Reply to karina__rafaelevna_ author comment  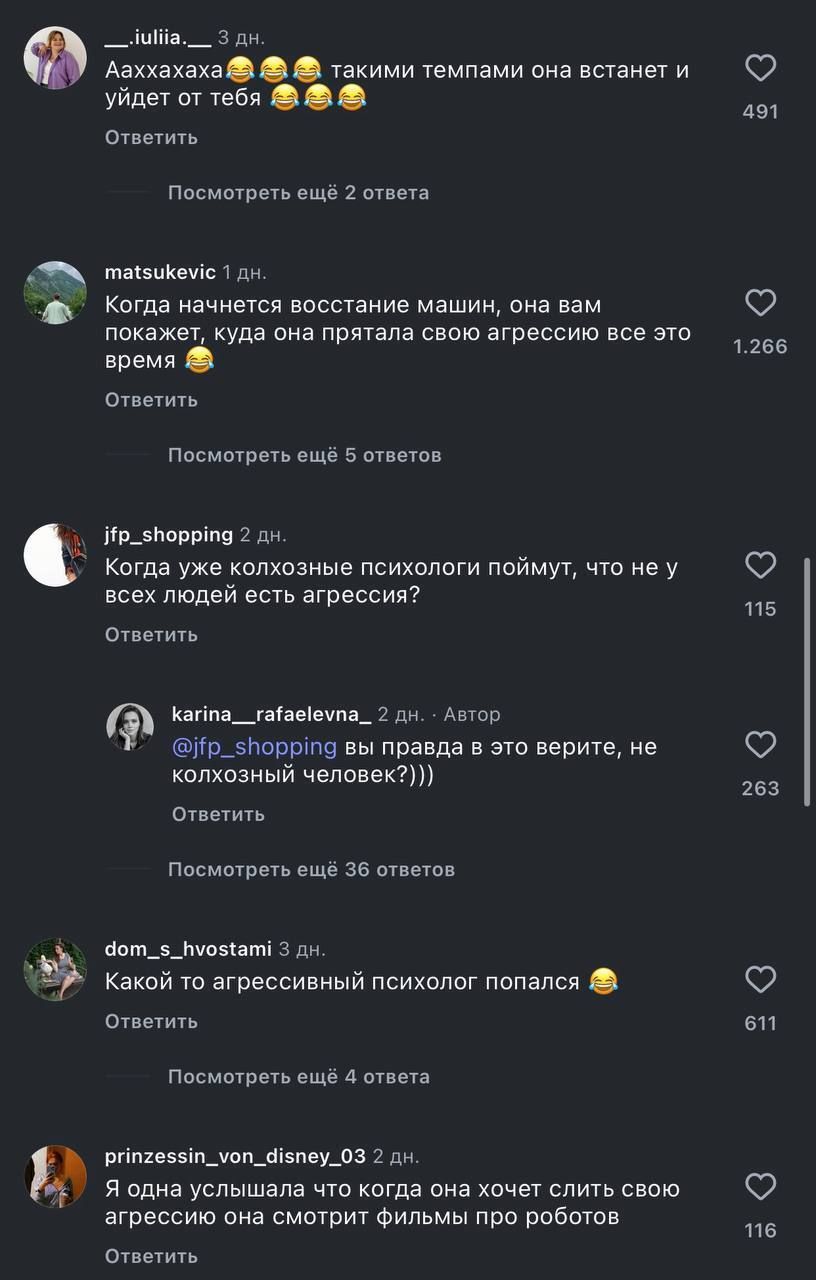pyautogui.click(x=218, y=814)
